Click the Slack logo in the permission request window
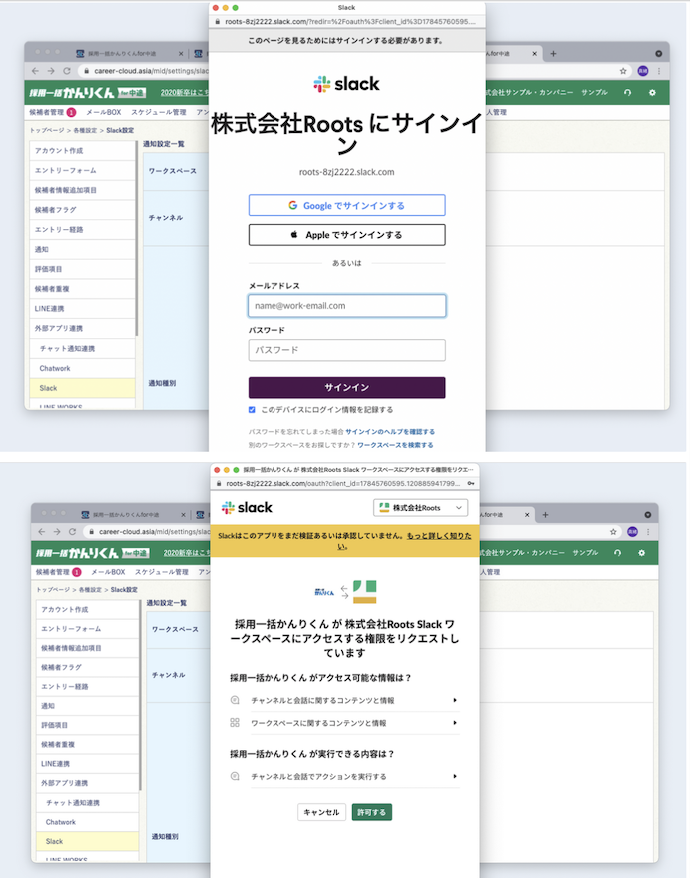The image size is (690, 878). 247,508
